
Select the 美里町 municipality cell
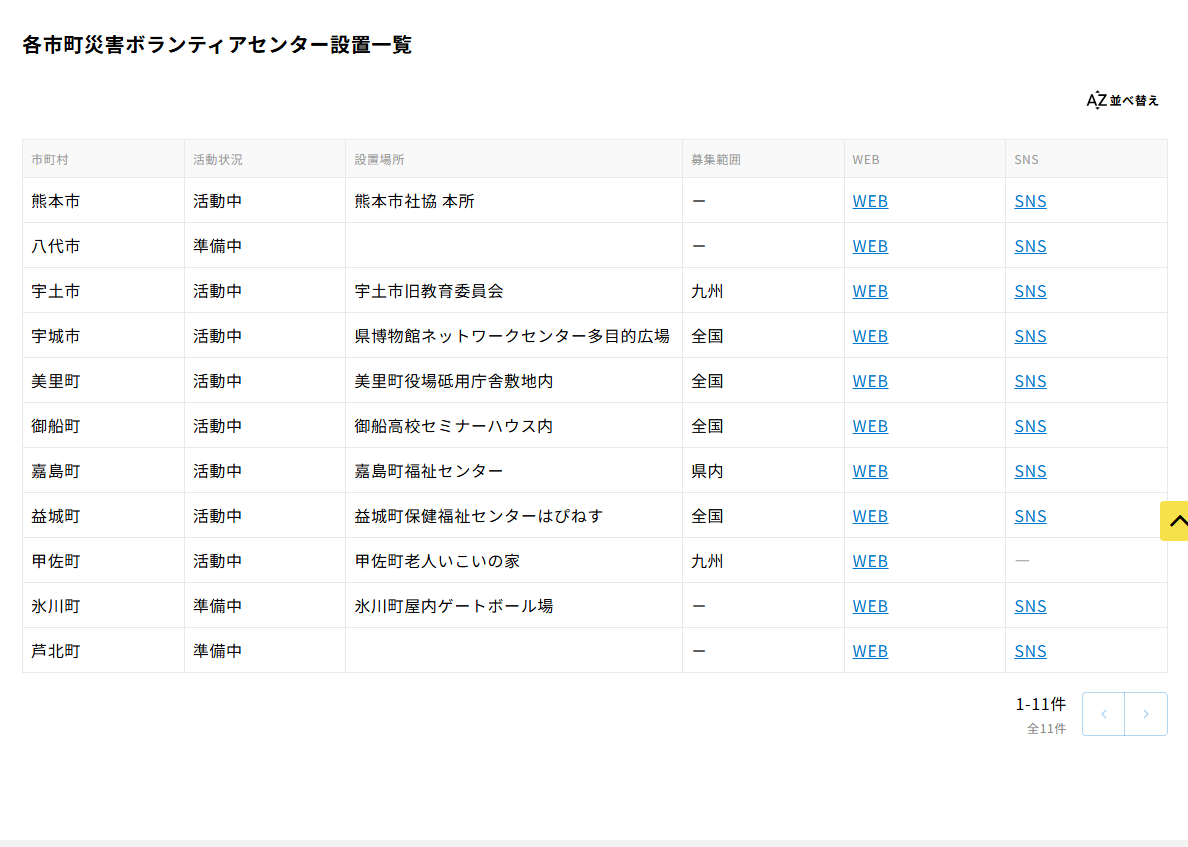click(x=103, y=381)
